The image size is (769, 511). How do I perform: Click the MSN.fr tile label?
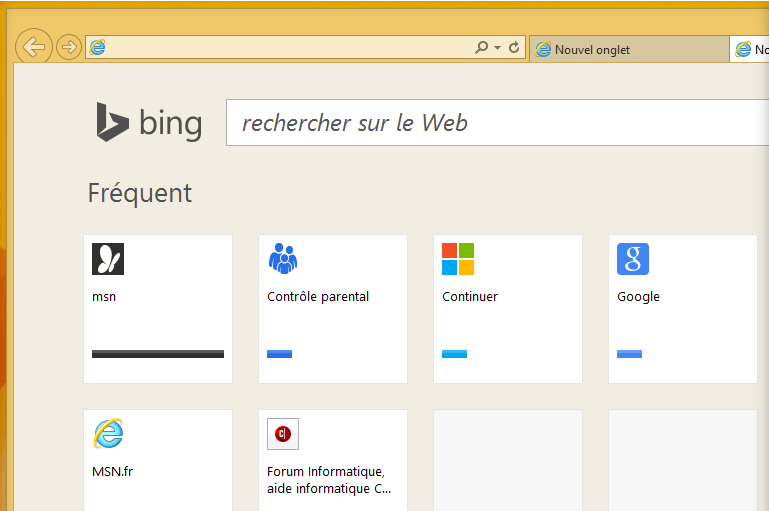(112, 471)
